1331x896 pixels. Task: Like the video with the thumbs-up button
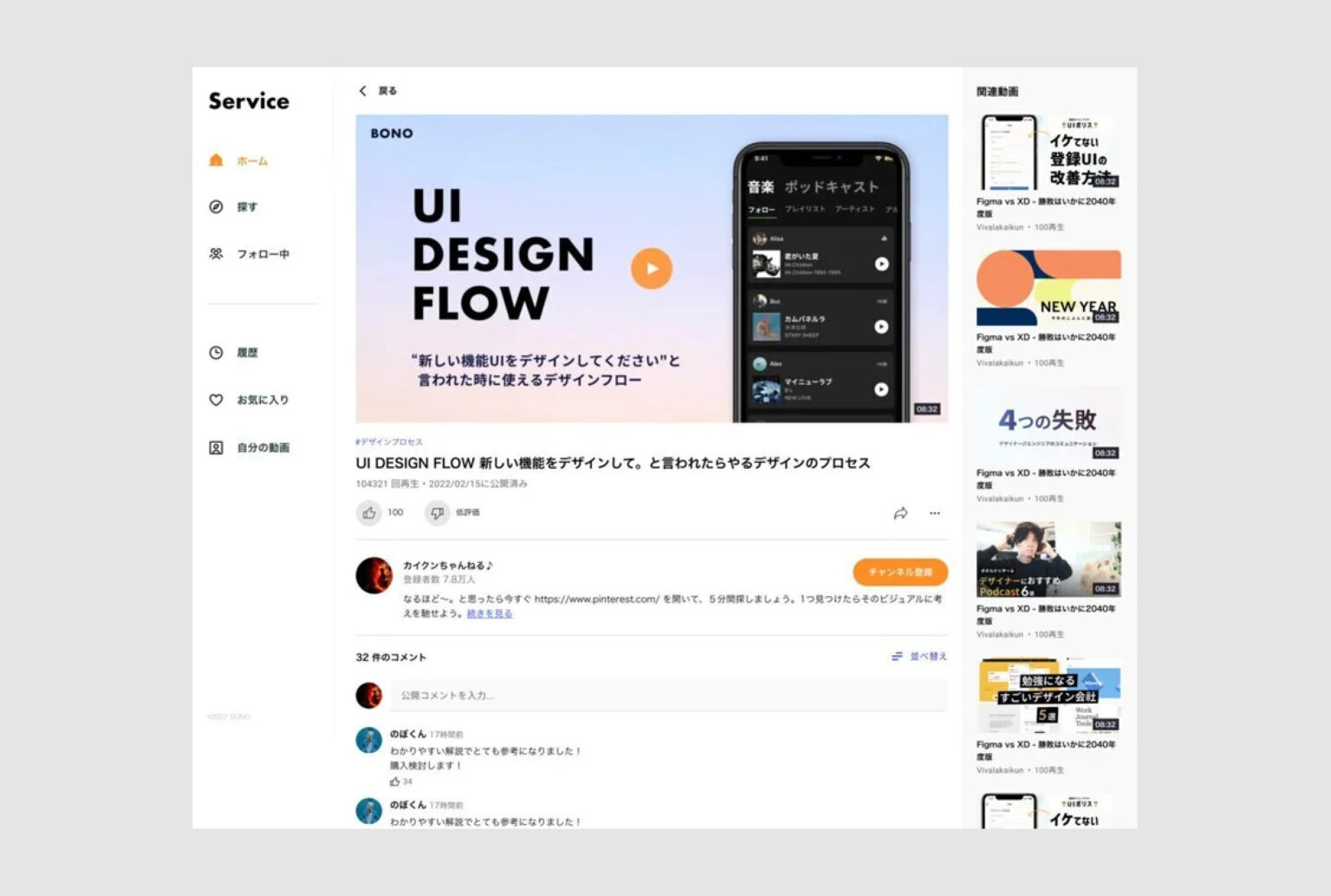click(x=371, y=513)
